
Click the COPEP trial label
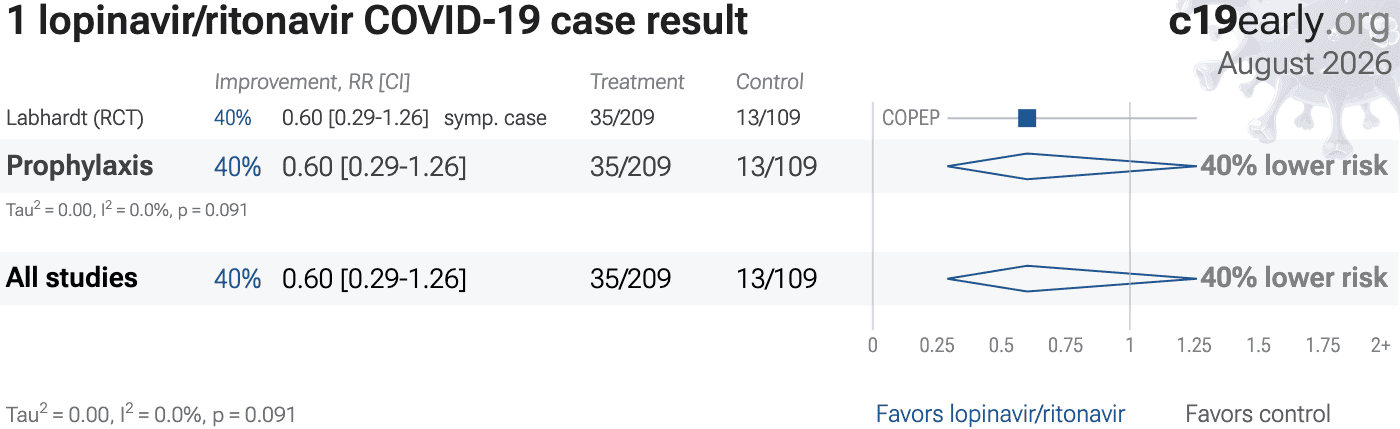tap(911, 118)
